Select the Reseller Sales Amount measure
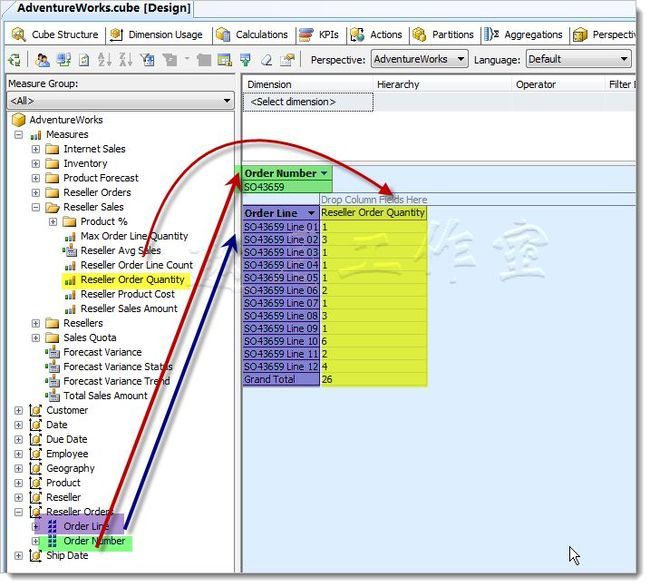The width and height of the screenshot is (650, 587). 129,309
